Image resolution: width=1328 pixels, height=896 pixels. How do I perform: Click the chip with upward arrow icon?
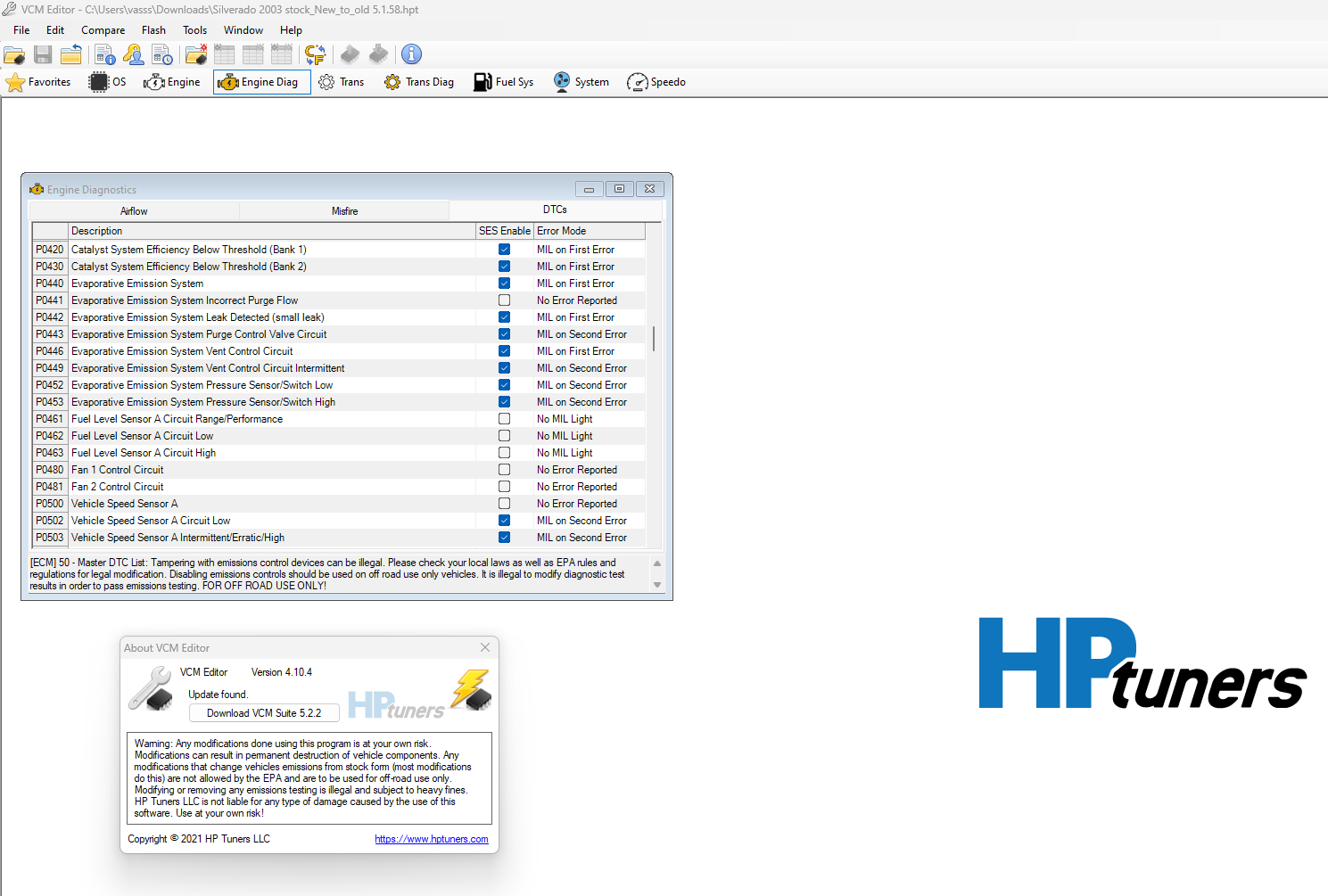coord(350,54)
